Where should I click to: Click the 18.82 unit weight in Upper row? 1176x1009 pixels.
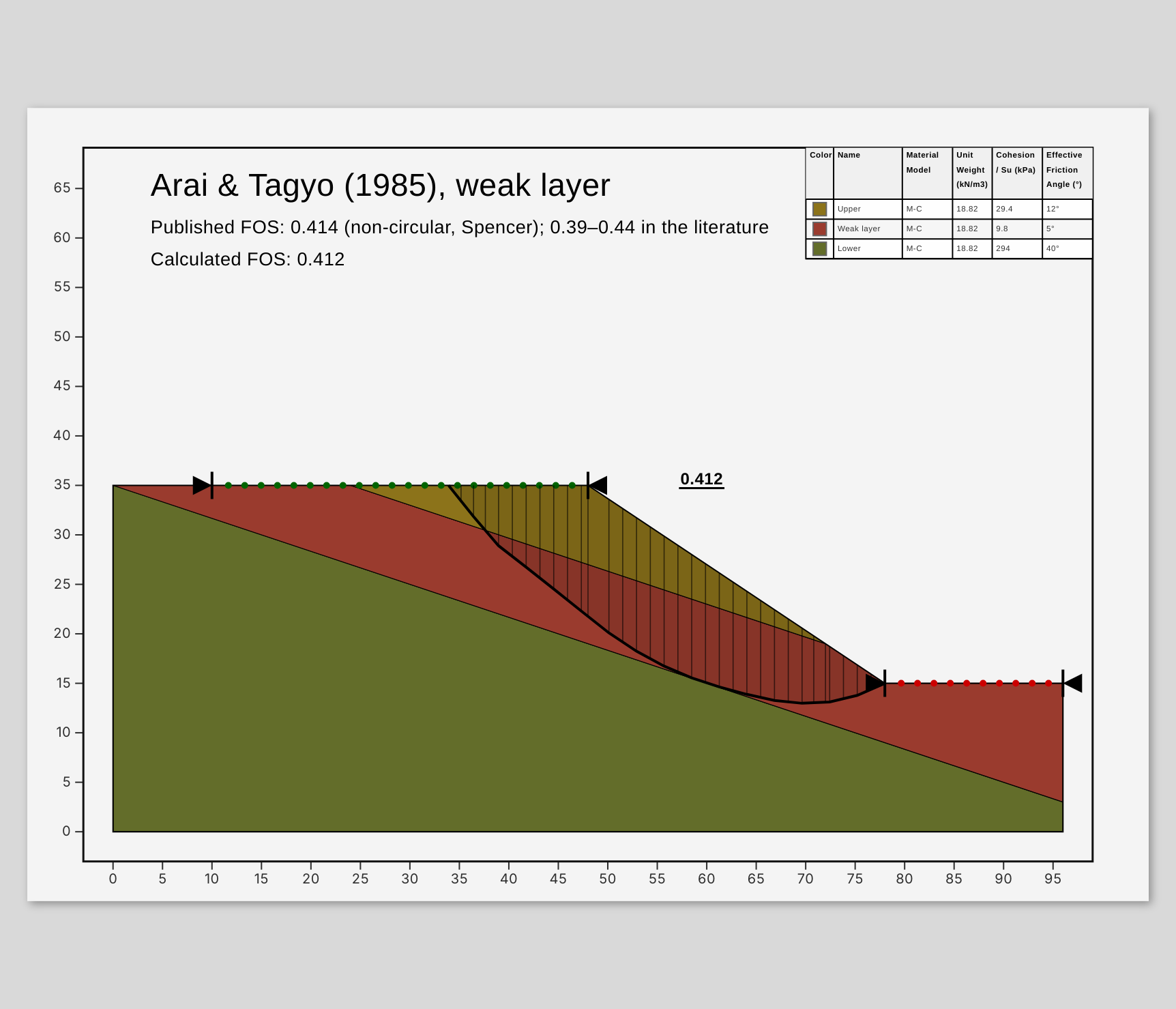pos(972,209)
